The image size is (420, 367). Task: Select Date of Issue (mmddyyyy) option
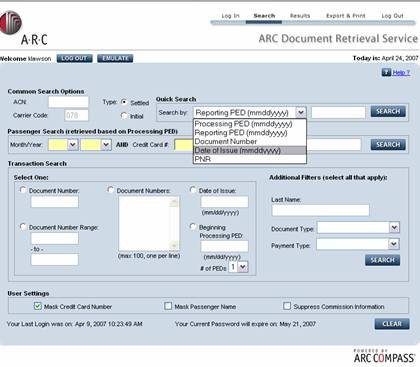pos(250,150)
